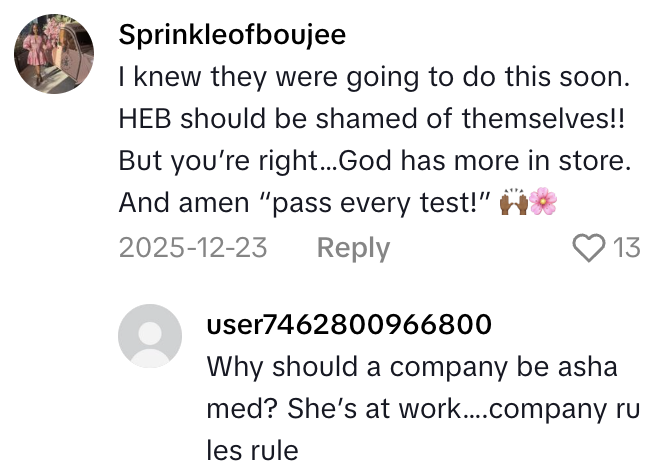Click the 13 likes count
This screenshot has width=670, height=474.
pos(626,247)
